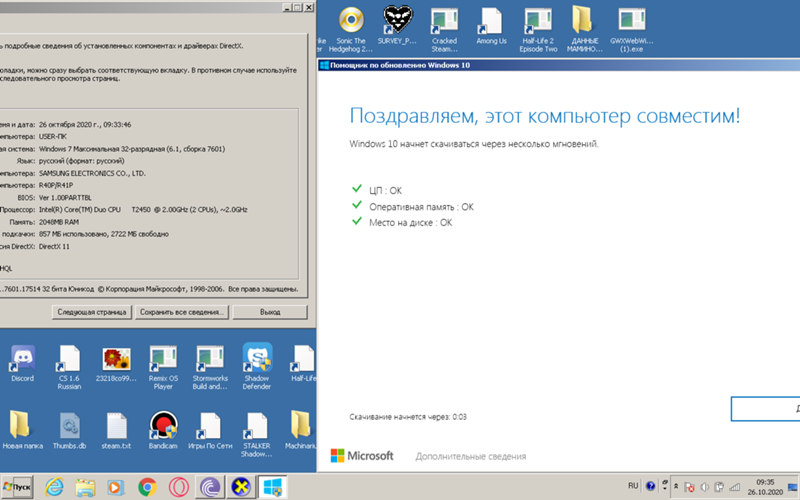The width and height of the screenshot is (800, 500).
Task: Open the RU language indicator
Action: tap(633, 486)
